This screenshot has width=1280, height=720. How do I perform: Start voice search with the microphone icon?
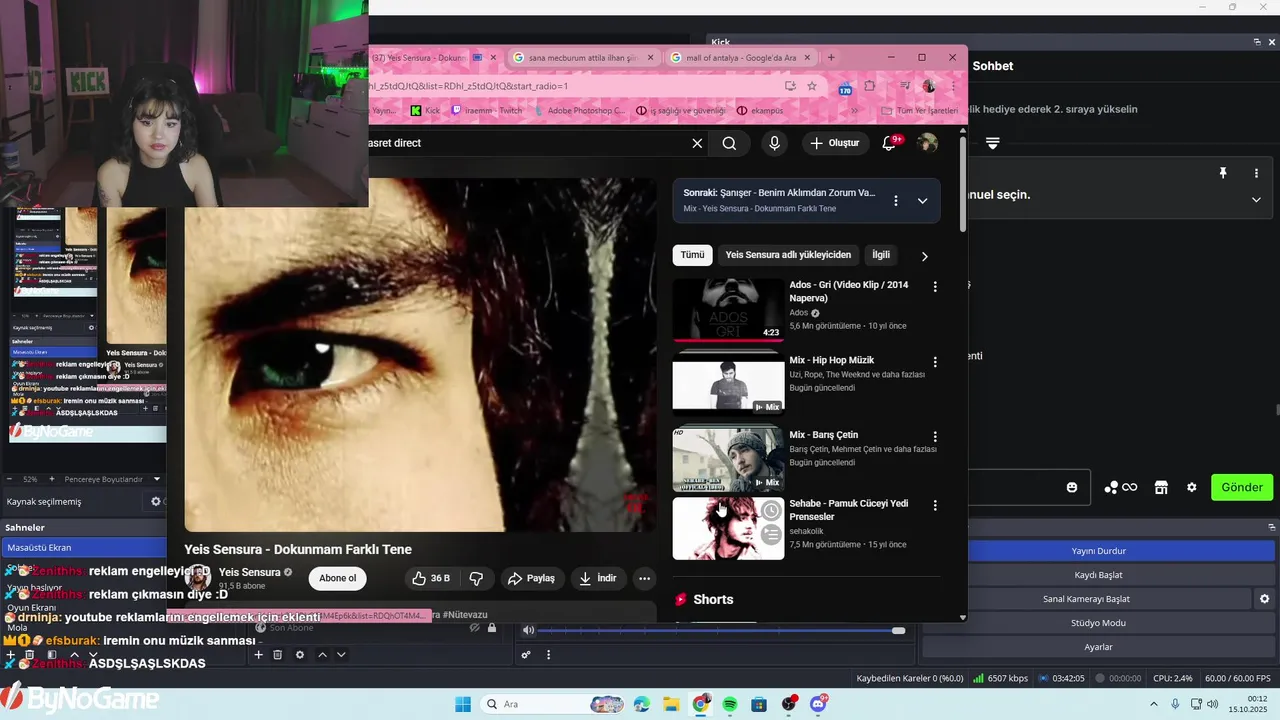pos(774,143)
